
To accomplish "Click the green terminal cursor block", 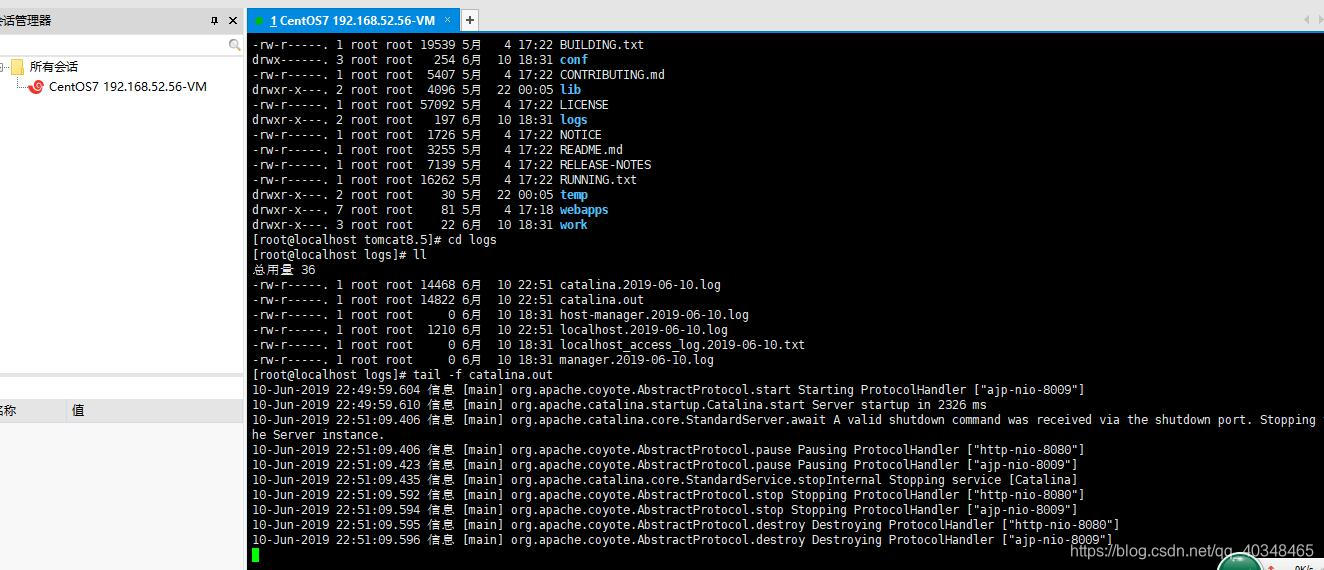I will (255, 555).
